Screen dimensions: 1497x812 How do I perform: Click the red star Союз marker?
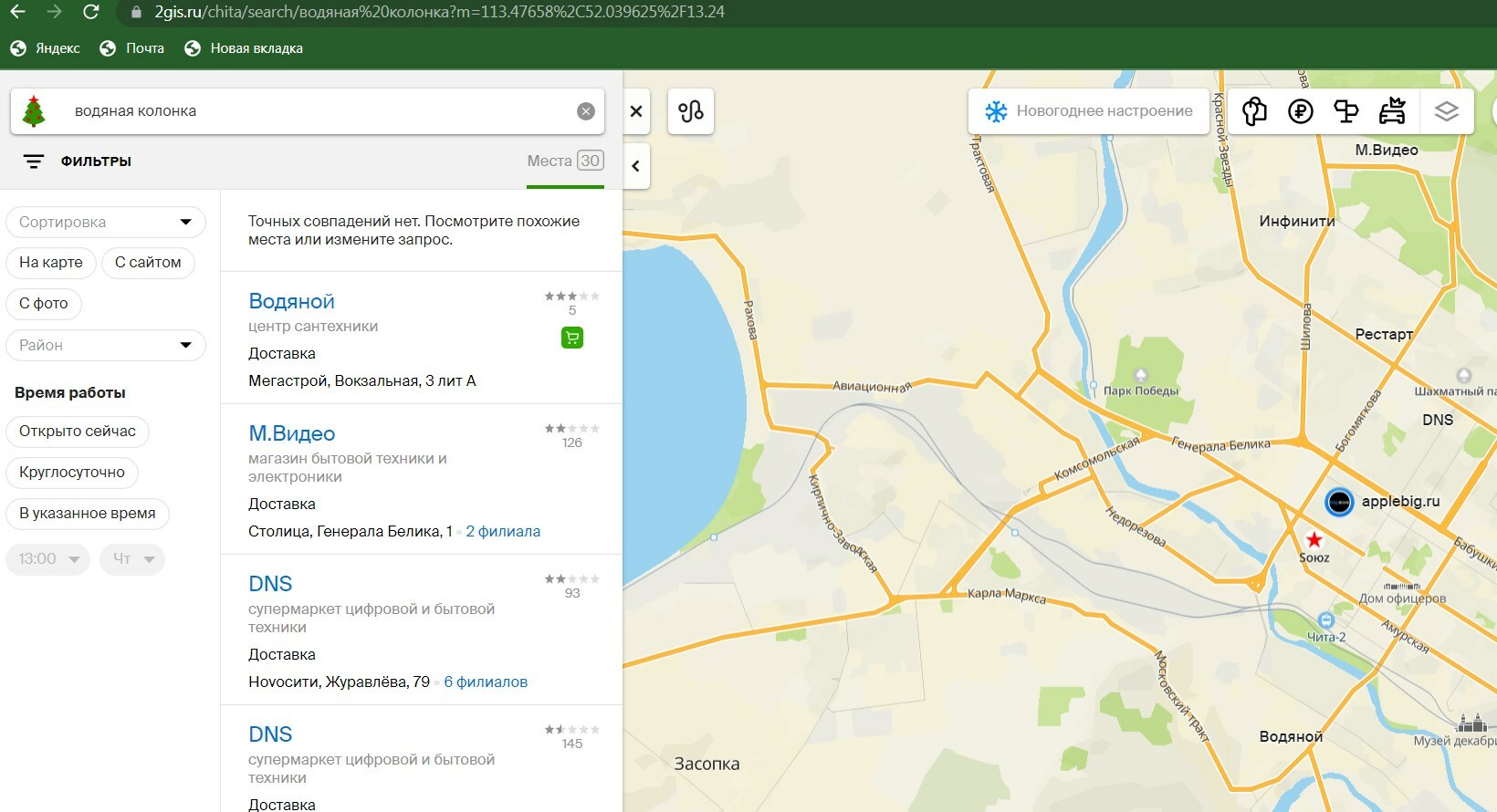tap(1314, 539)
